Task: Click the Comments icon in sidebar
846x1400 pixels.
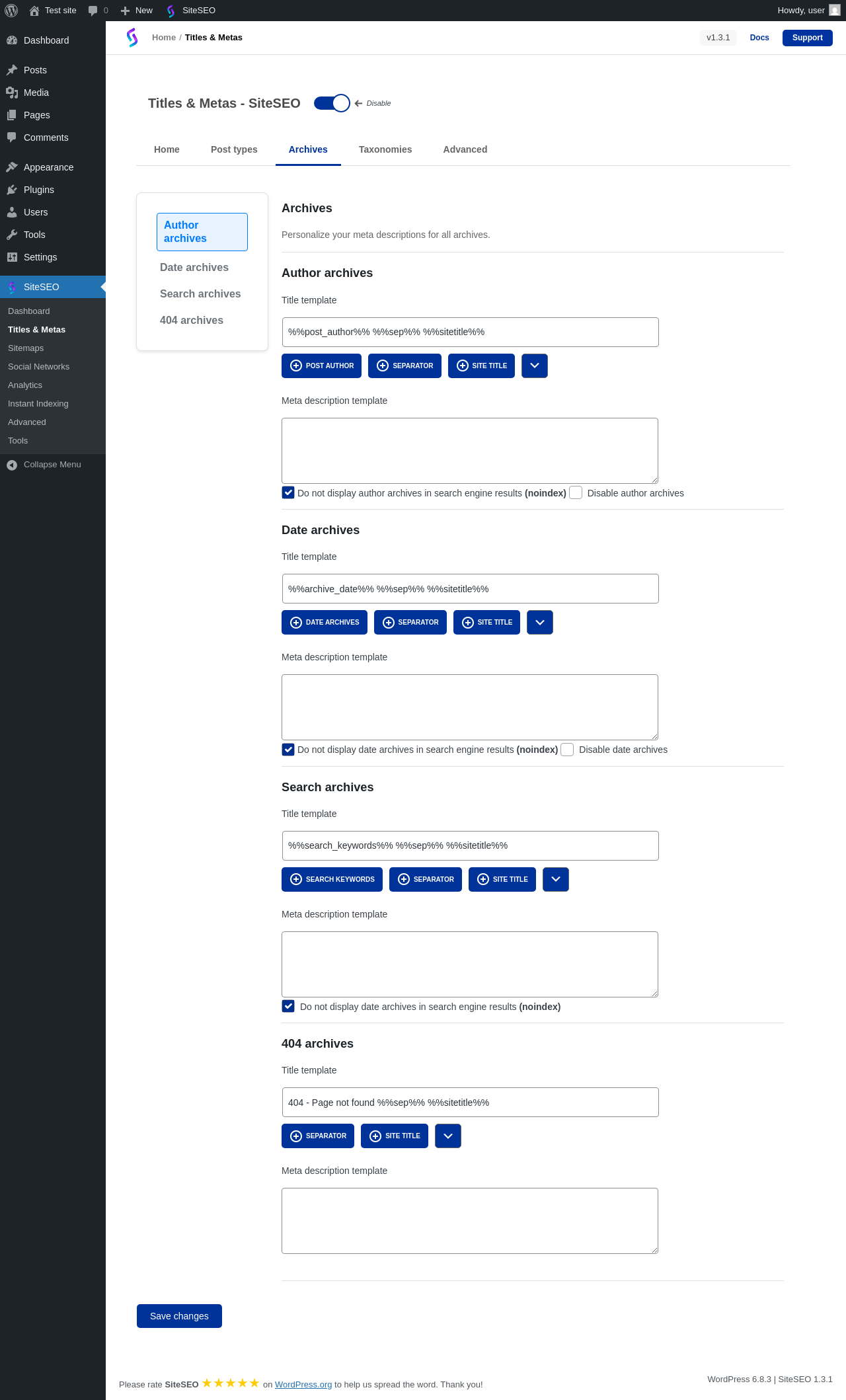Action: pos(12,137)
